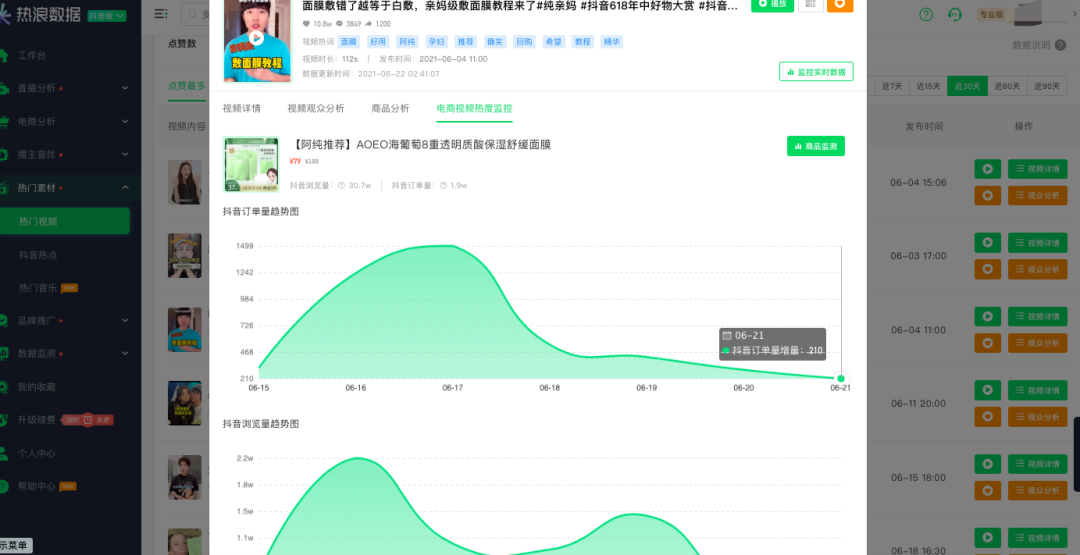
Task: Open the AOEO face mask product thumbnail
Action: 251,165
